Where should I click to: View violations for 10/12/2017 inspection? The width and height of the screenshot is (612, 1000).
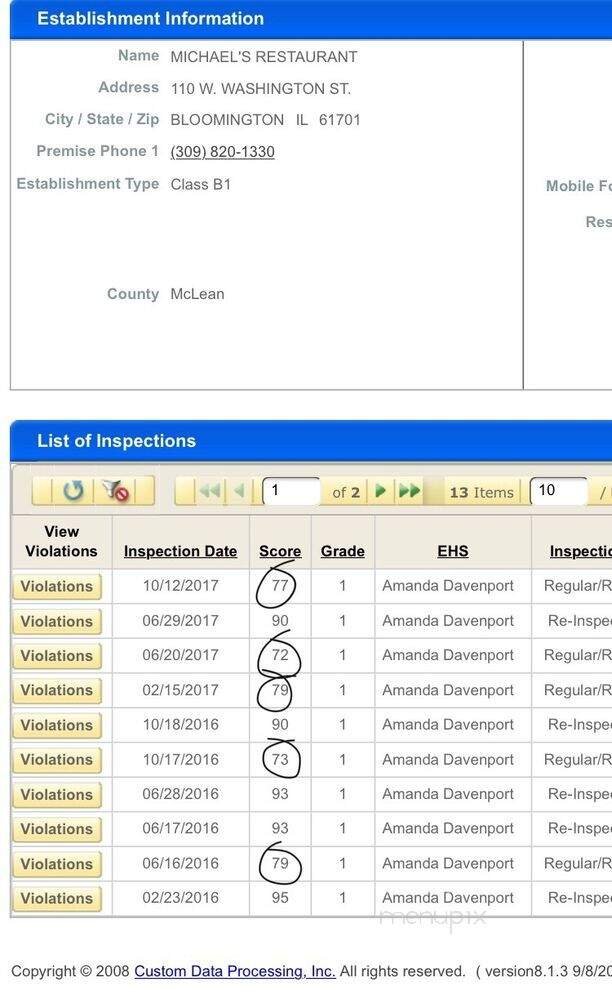(57, 587)
